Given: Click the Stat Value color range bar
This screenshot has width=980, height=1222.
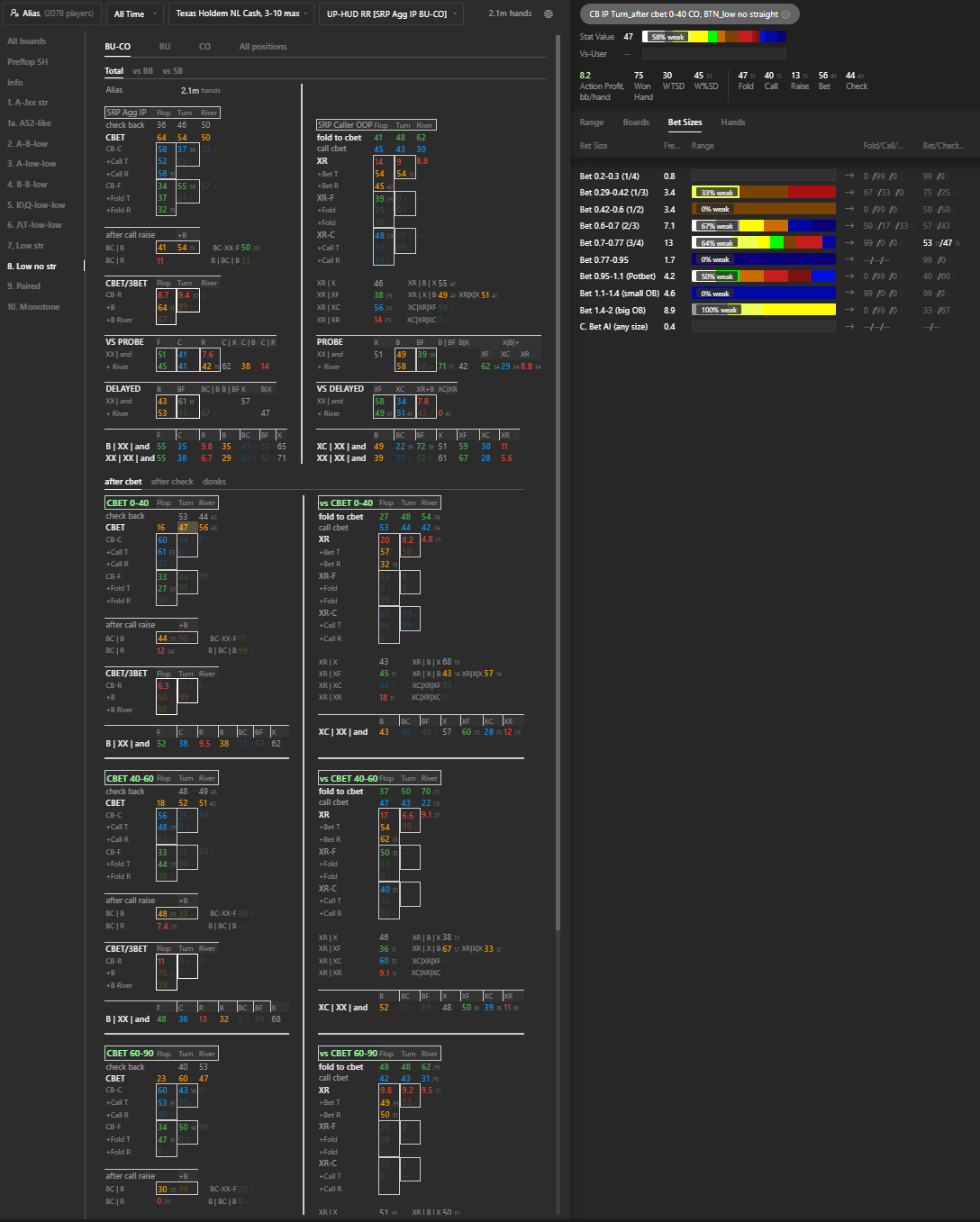Looking at the screenshot, I should [714, 37].
